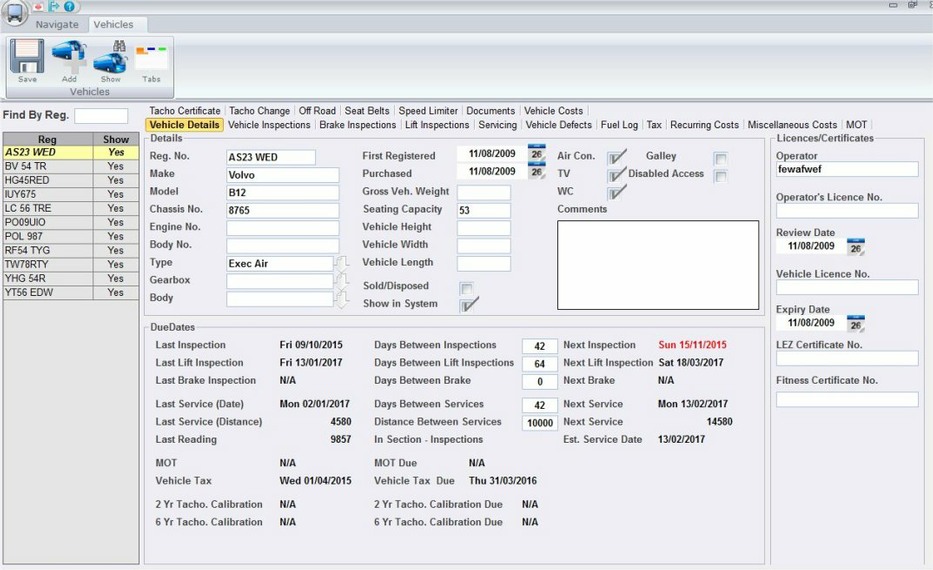Viewport: 933px width, 570px height.
Task: Toggle the WC checkbox
Action: click(x=616, y=192)
